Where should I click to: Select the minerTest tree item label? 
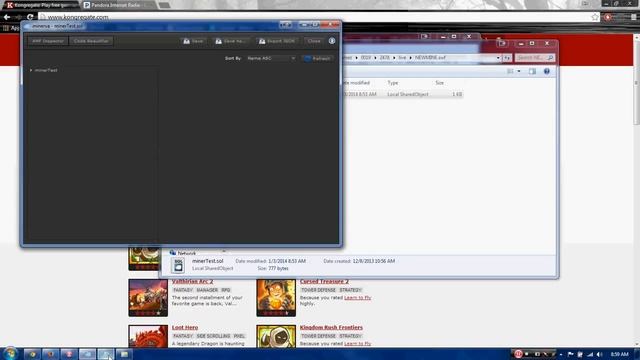coord(46,70)
